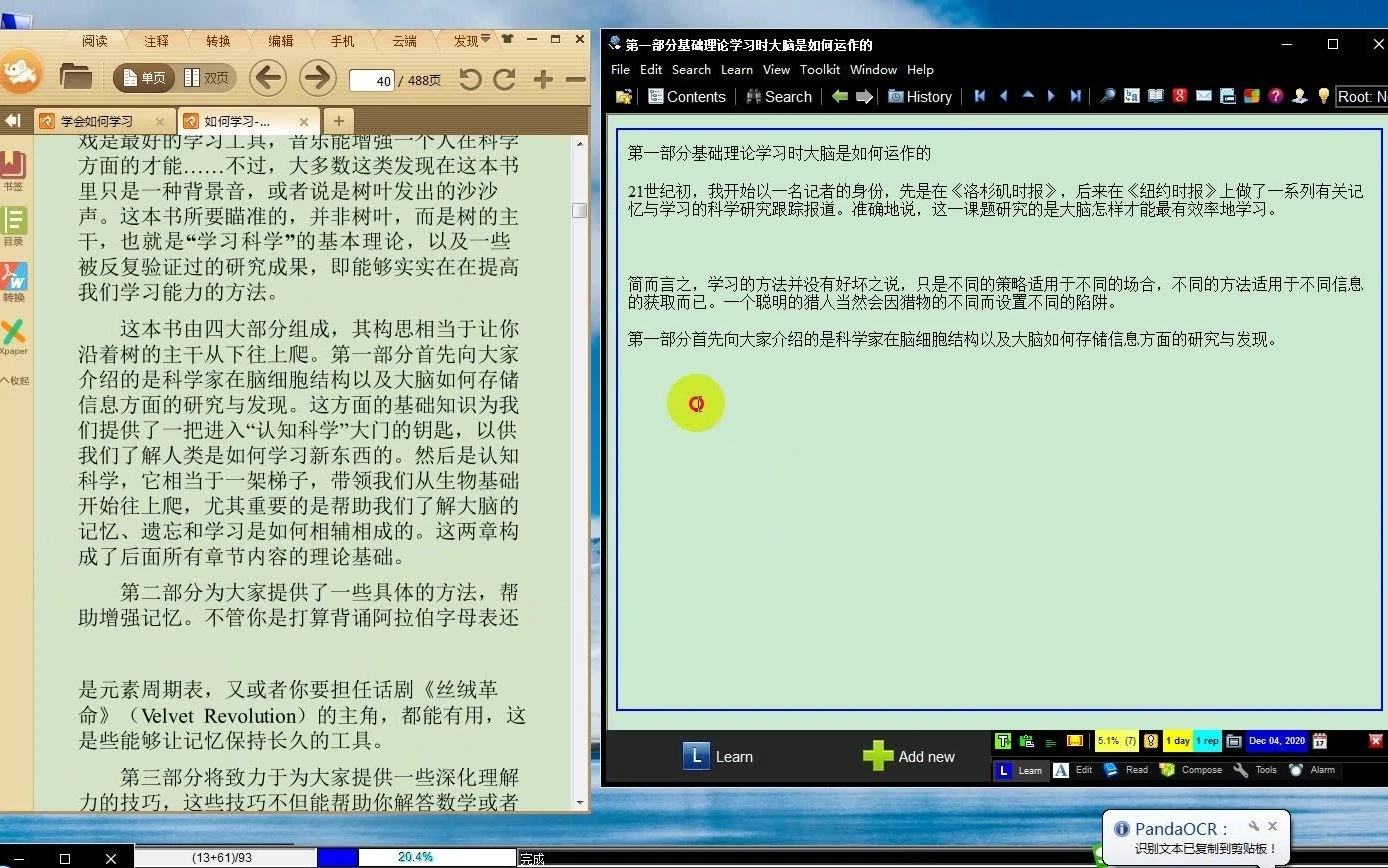1388x868 pixels.
Task: Open the calendar icon next to the Dec 04, 2020 date
Action: tap(1320, 741)
